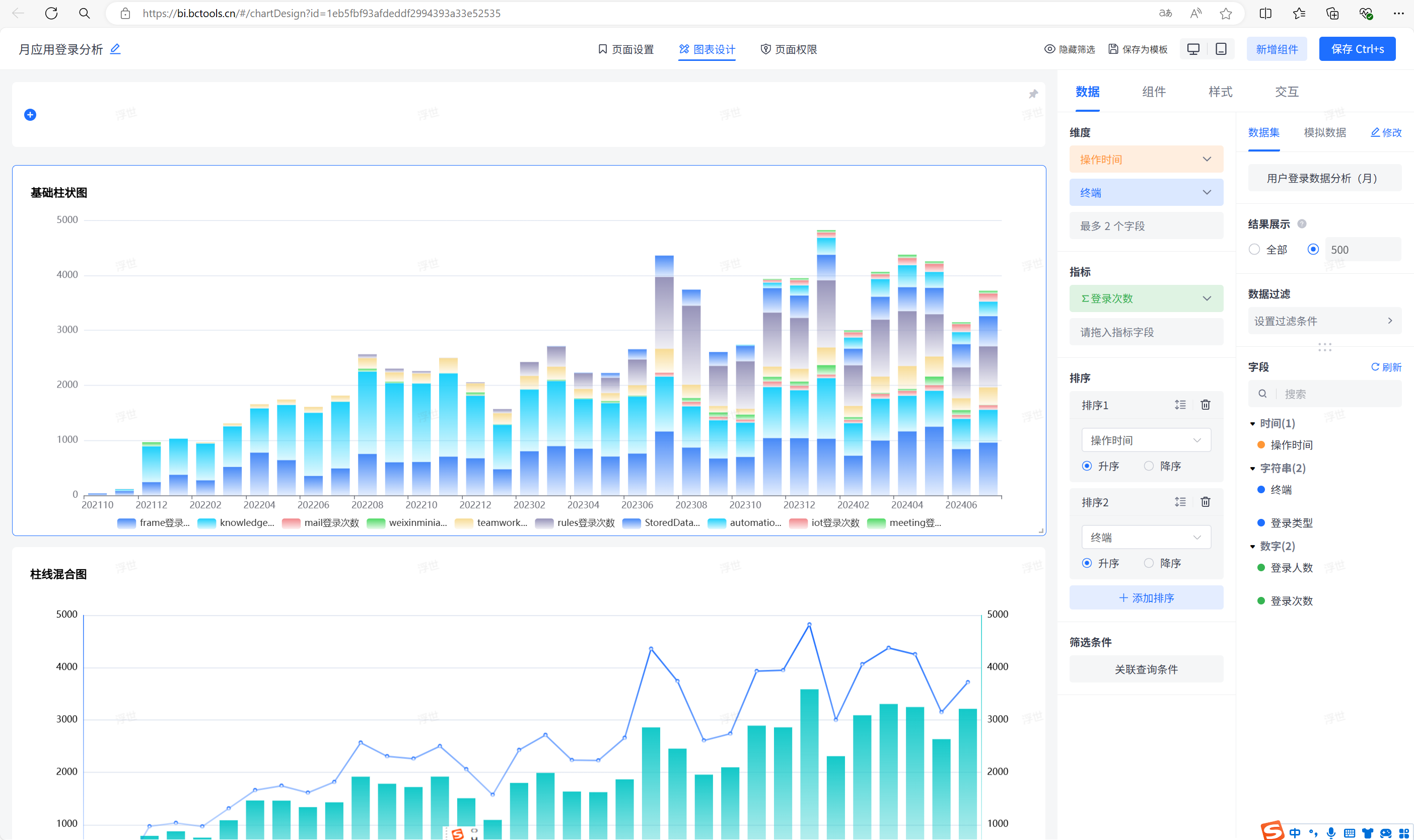Click the field 搜索 input box
Image resolution: width=1414 pixels, height=840 pixels.
[x=1336, y=394]
